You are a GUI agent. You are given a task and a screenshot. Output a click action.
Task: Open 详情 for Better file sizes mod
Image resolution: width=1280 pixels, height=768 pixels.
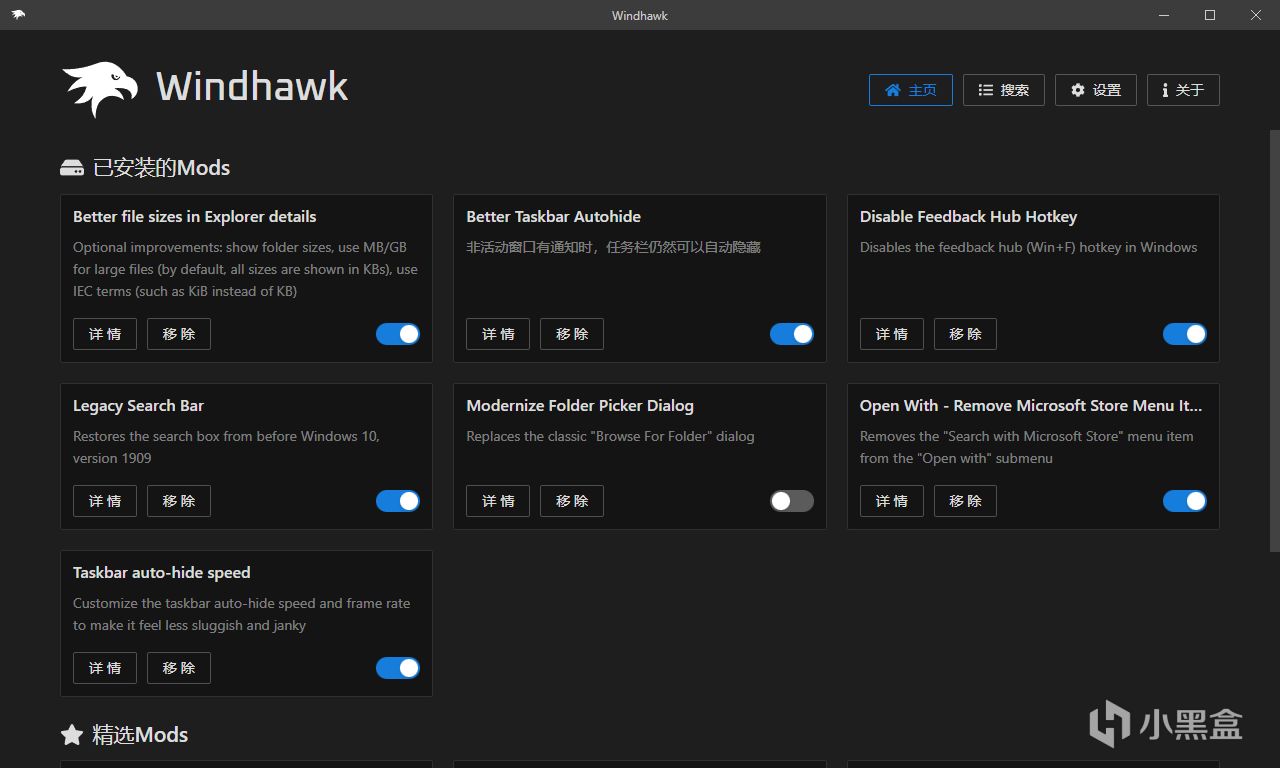105,334
